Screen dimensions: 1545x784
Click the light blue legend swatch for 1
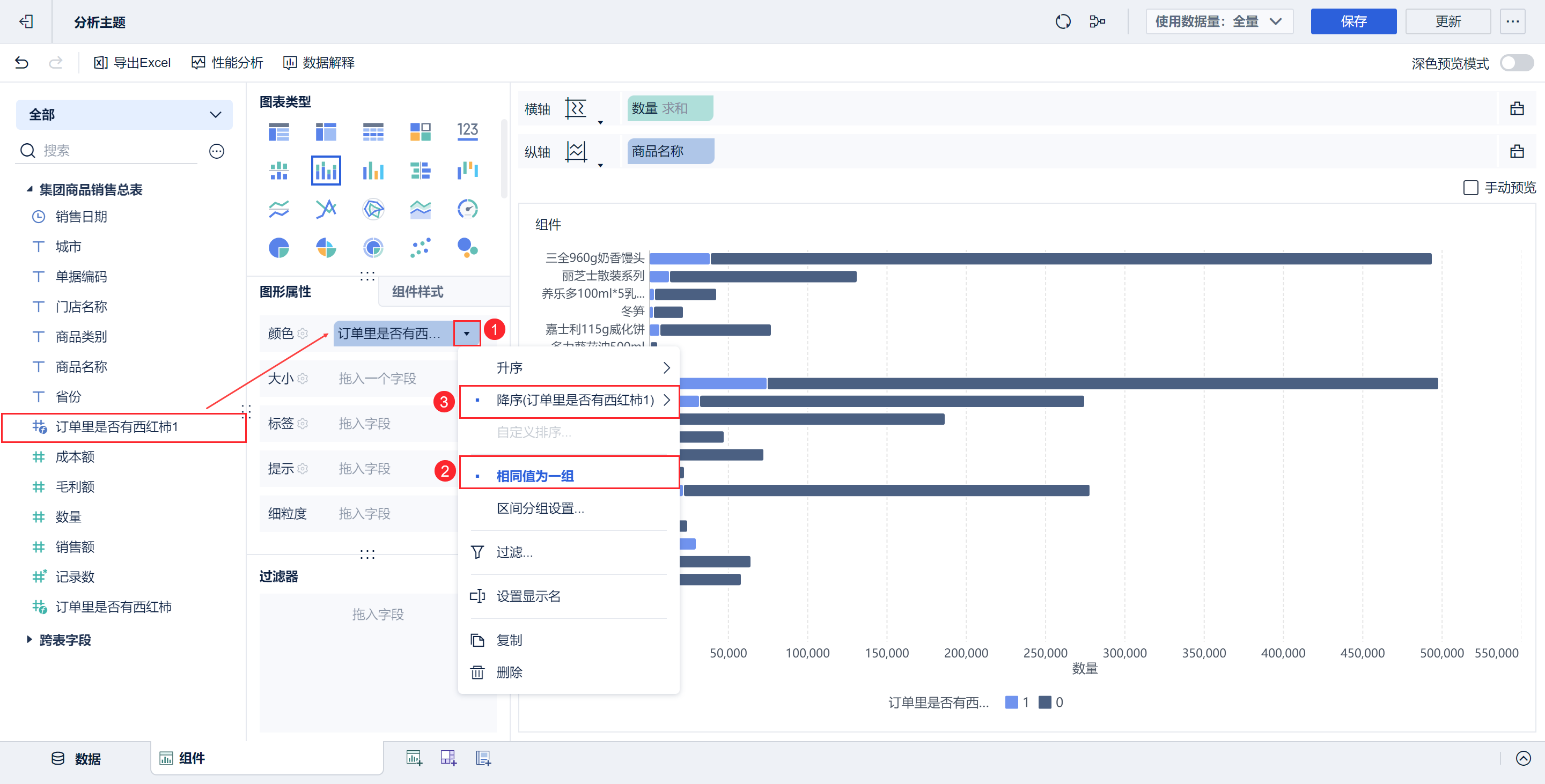point(1012,702)
